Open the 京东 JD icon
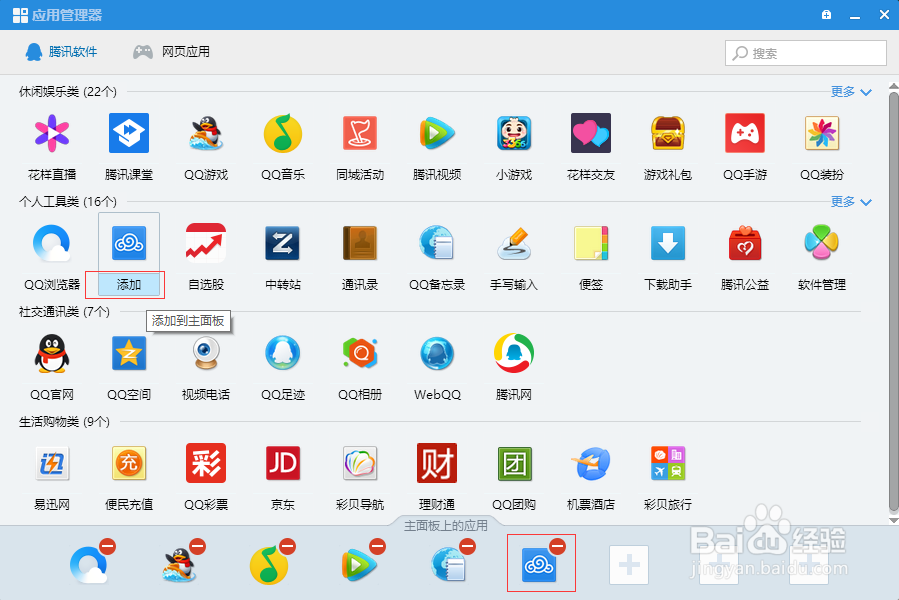Image resolution: width=899 pixels, height=600 pixels. pos(283,463)
